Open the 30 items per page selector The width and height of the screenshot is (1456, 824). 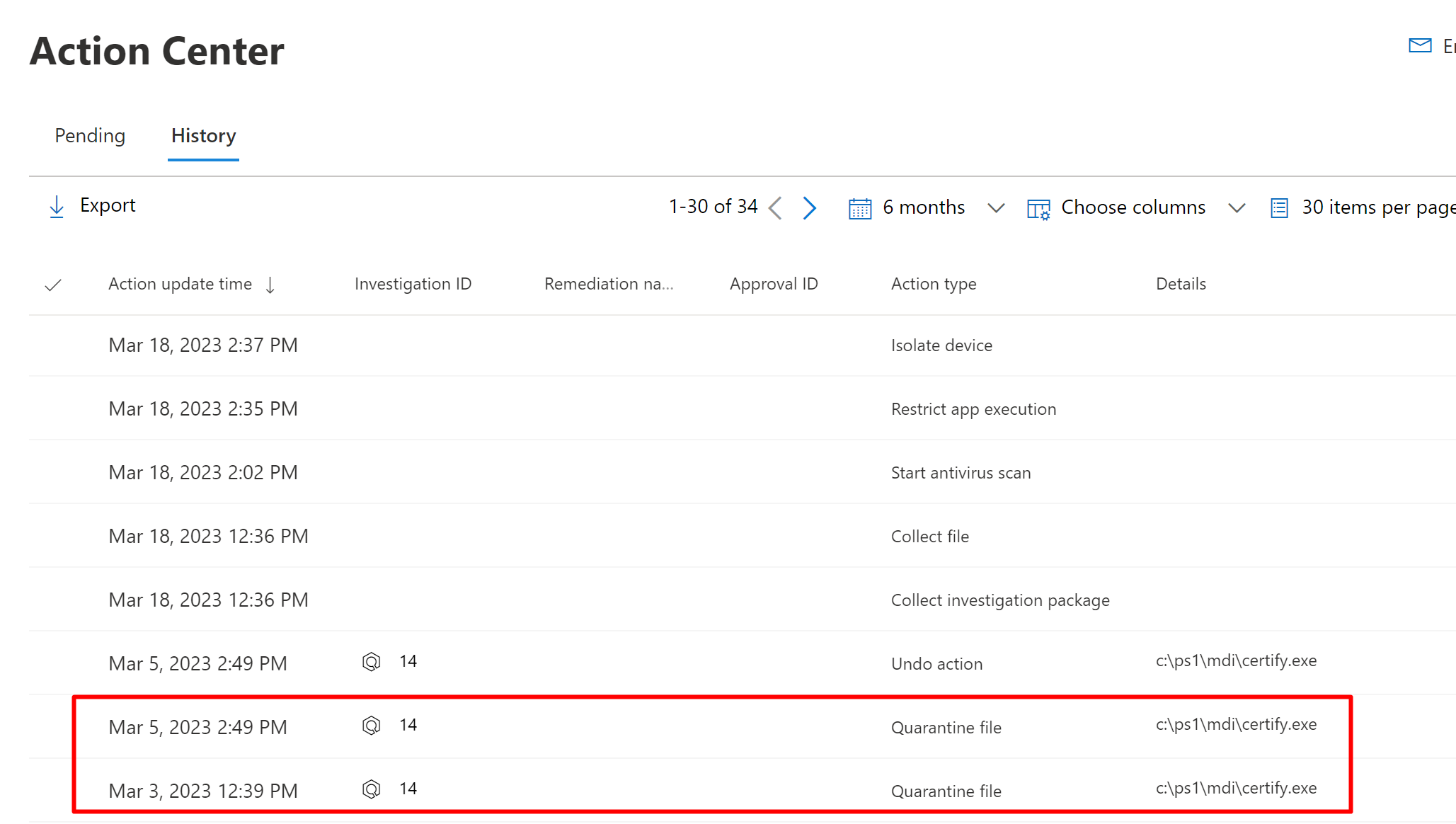[1377, 207]
